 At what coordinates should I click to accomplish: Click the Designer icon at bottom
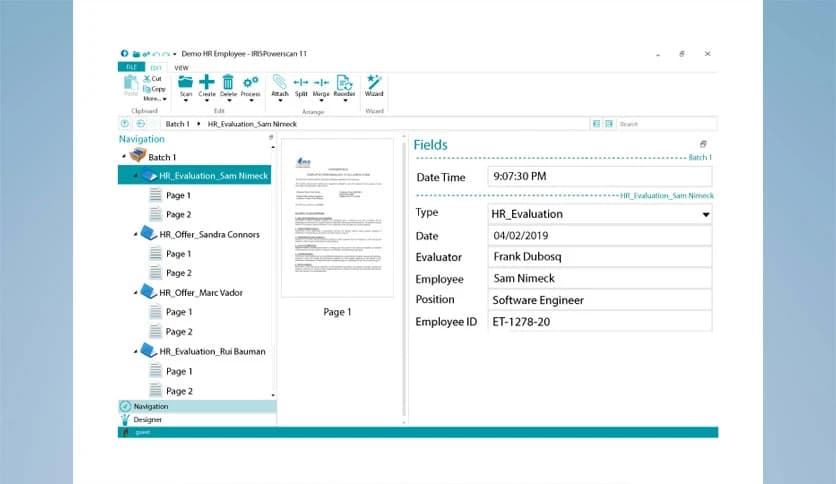click(125, 420)
